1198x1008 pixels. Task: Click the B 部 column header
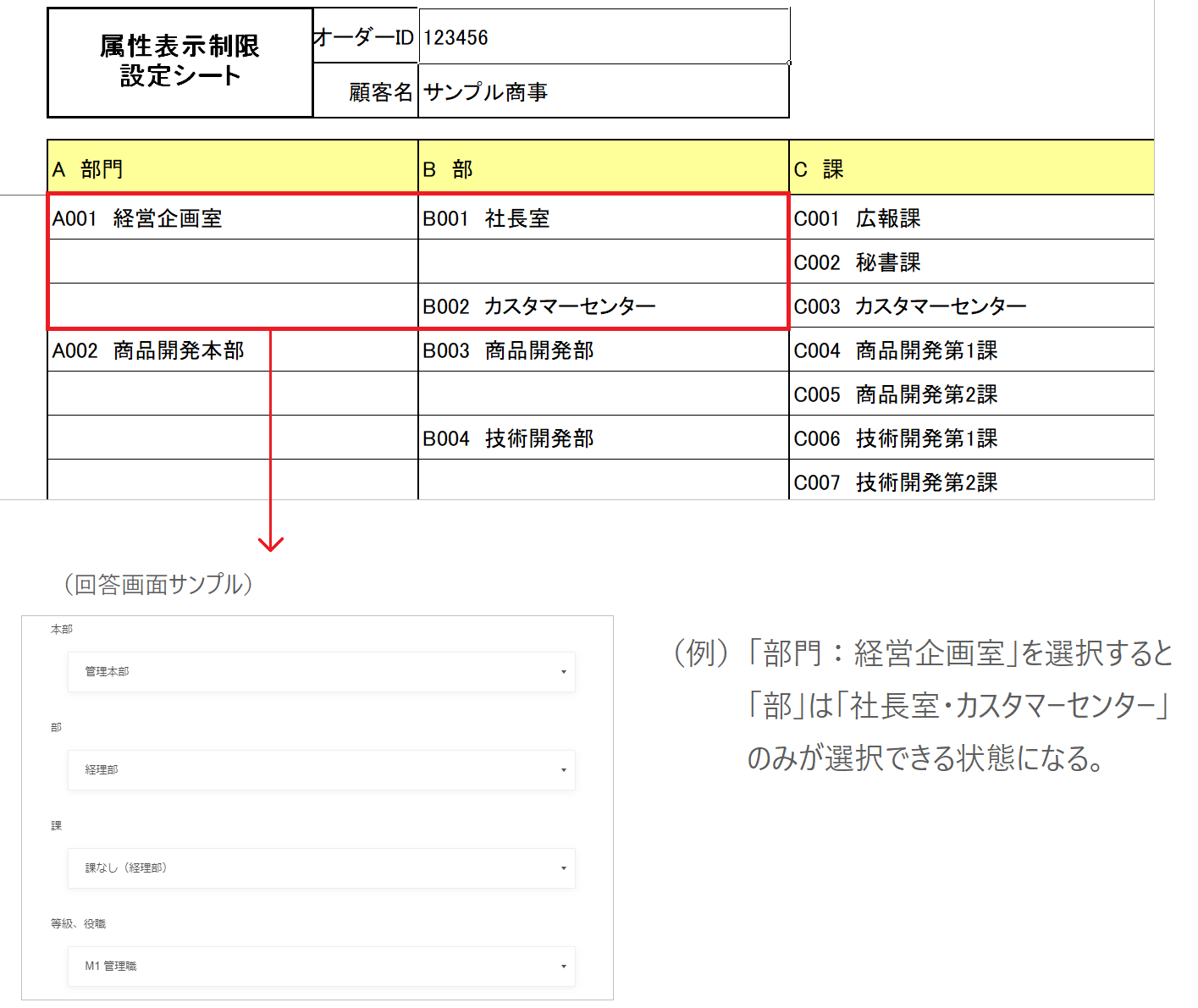pyautogui.click(x=603, y=169)
